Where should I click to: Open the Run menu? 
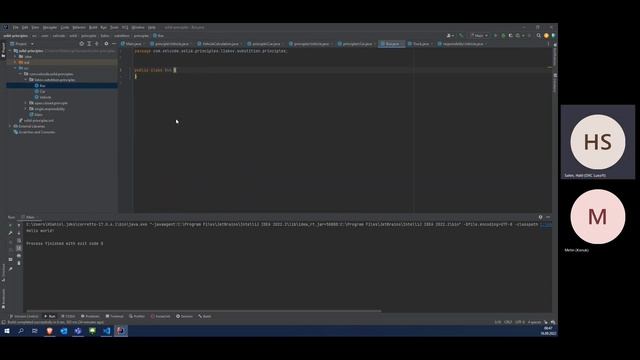(x=103, y=27)
